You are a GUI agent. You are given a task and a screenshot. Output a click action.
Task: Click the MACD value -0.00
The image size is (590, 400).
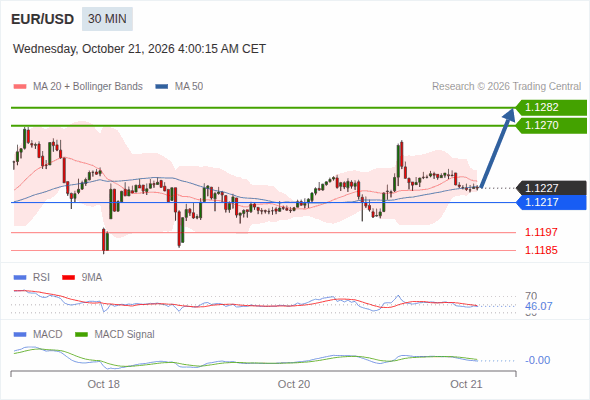point(537,360)
